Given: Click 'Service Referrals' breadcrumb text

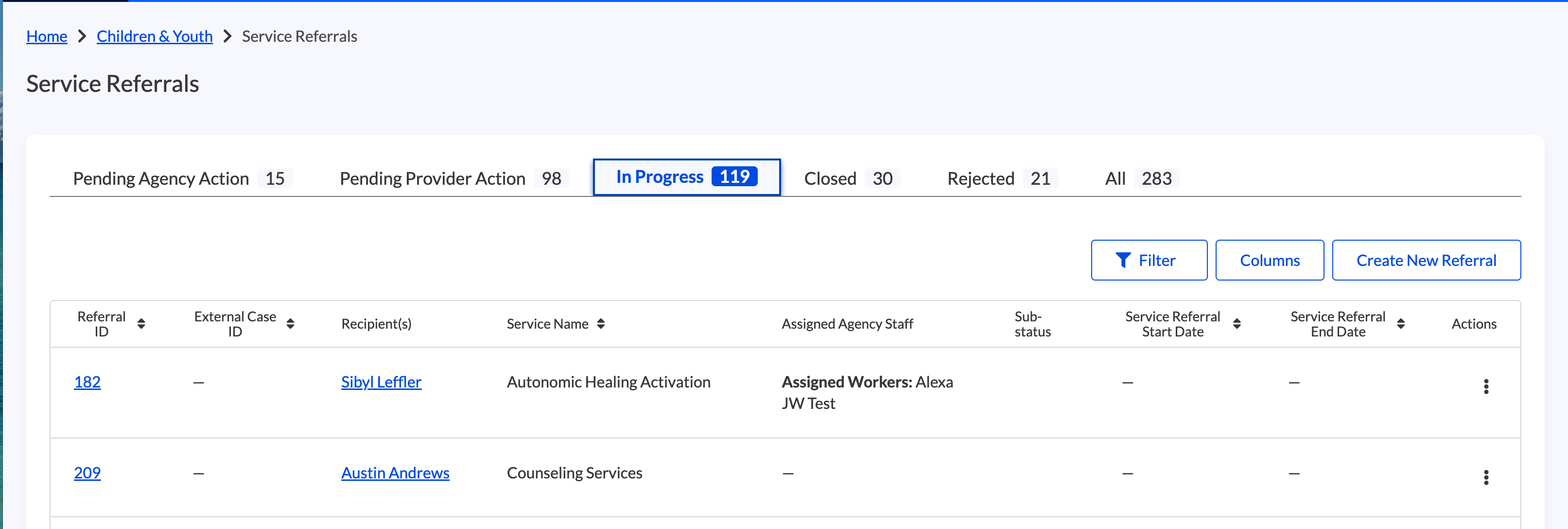Looking at the screenshot, I should pos(299,36).
